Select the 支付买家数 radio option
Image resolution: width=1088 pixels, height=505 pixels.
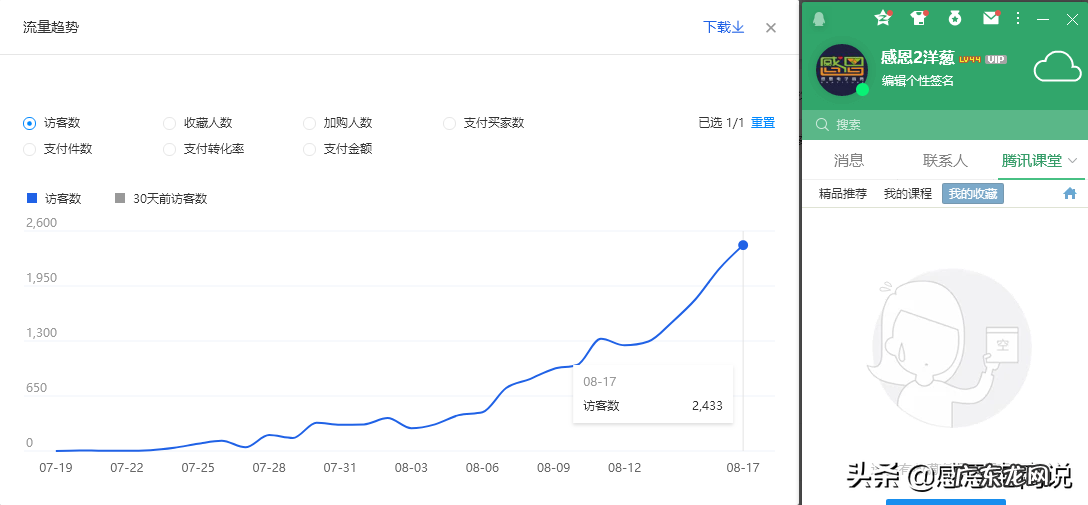[x=450, y=123]
